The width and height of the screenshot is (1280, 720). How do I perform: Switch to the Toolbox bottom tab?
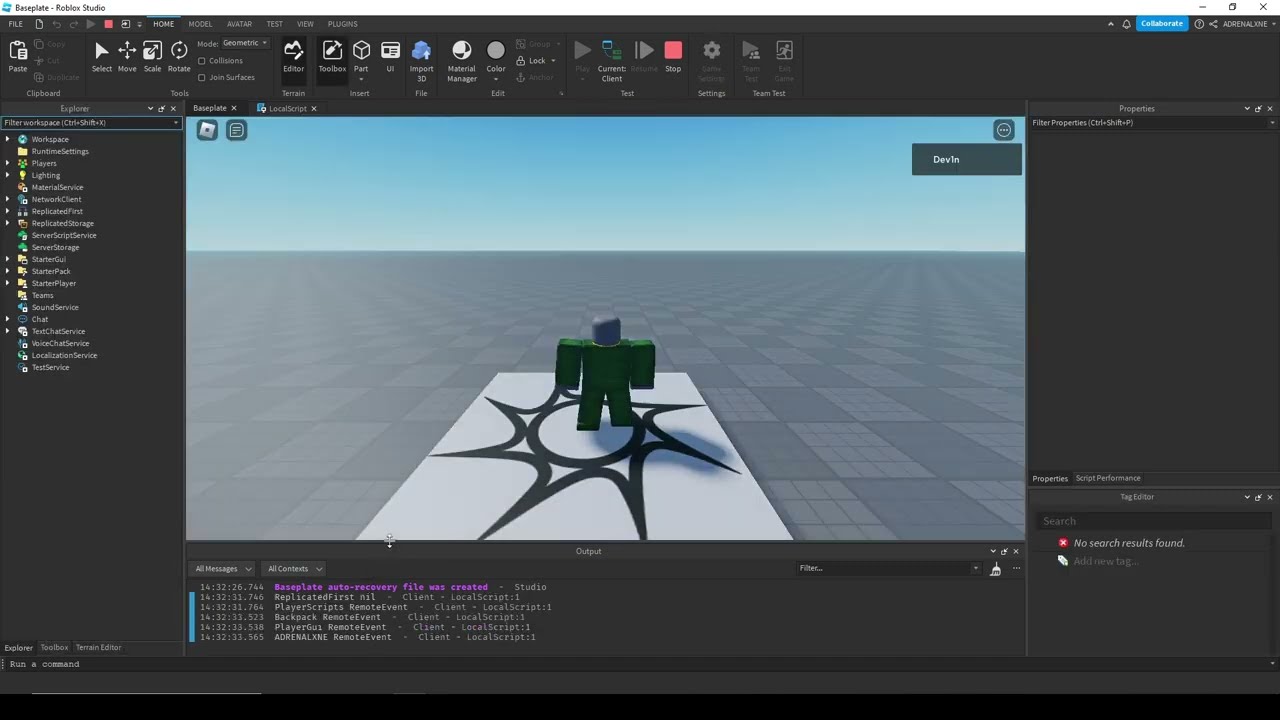[54, 648]
